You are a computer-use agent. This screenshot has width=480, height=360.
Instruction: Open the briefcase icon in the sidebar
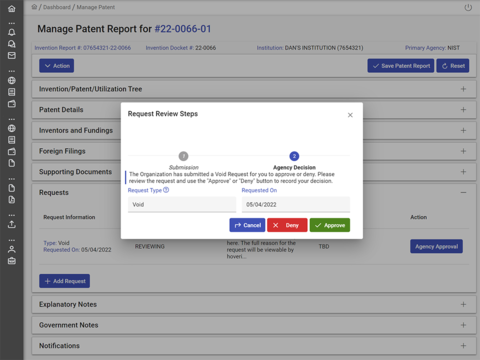pos(12,261)
